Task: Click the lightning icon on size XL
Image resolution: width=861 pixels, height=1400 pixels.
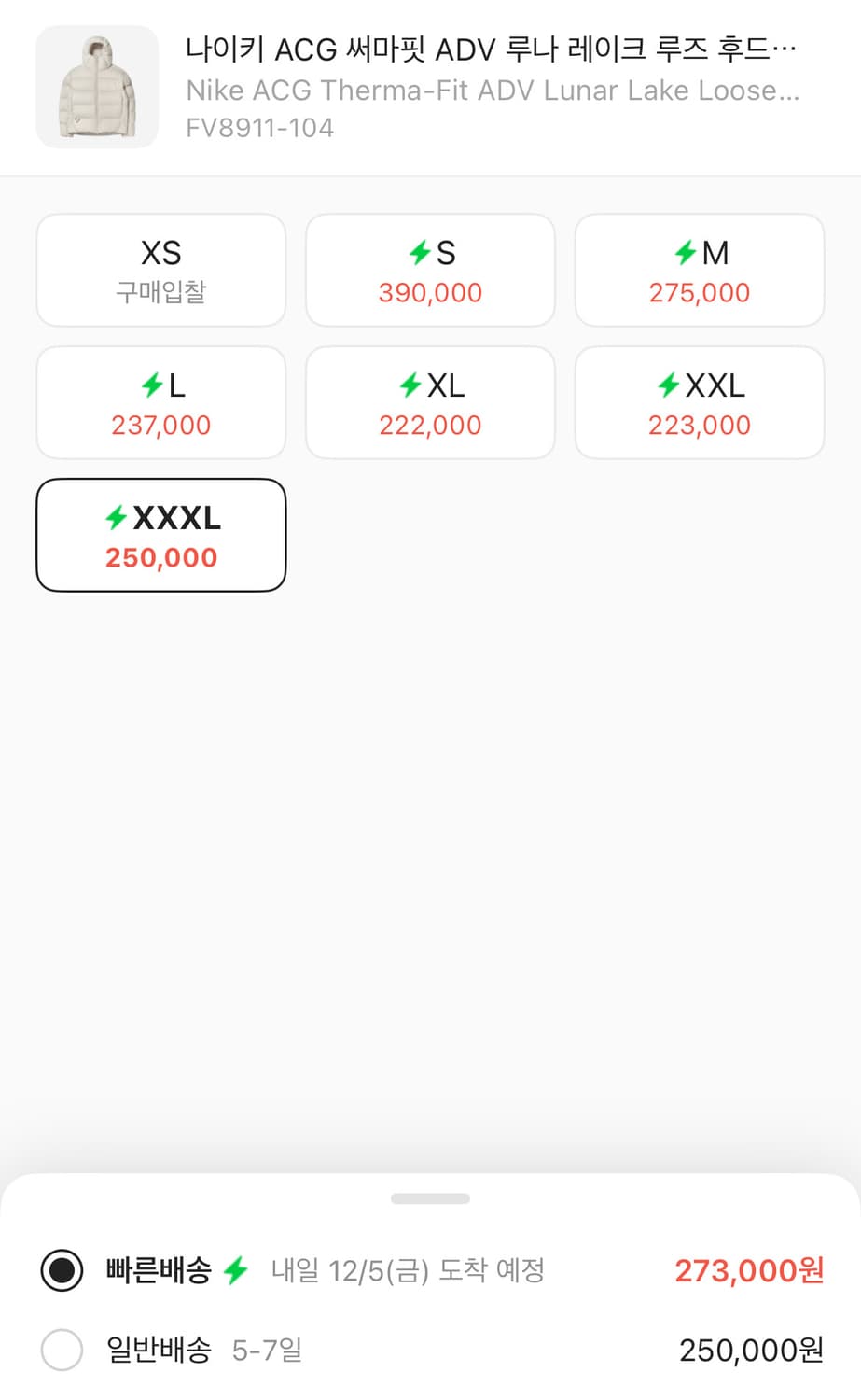Action: click(x=410, y=385)
